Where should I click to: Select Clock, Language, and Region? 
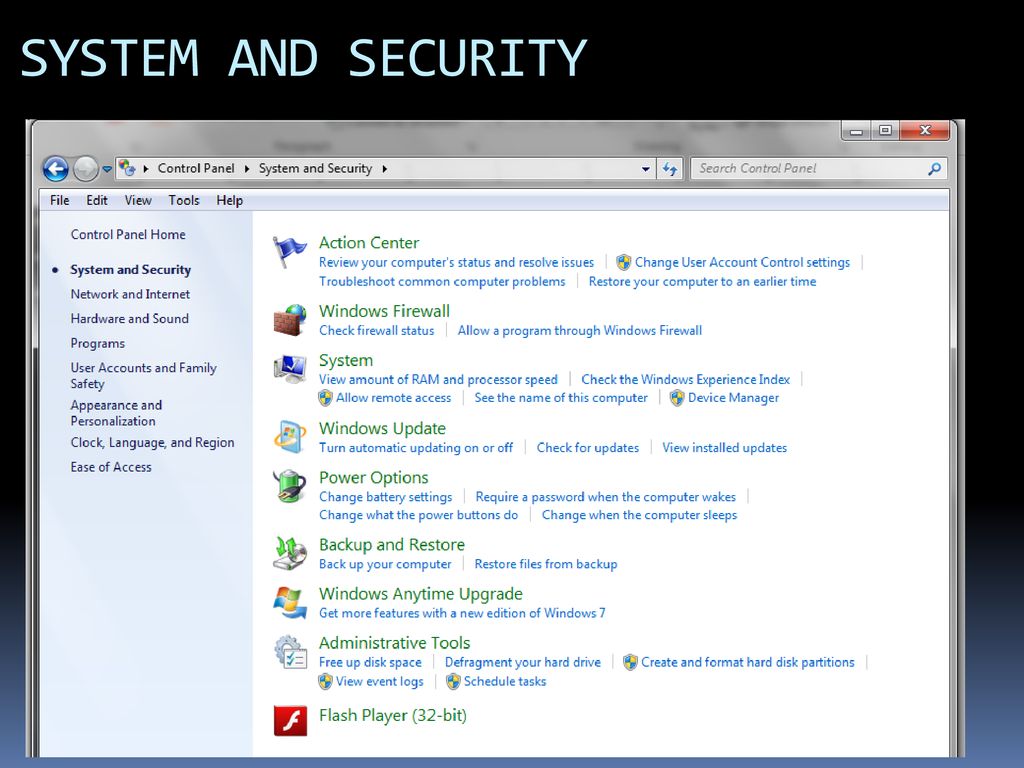(152, 443)
